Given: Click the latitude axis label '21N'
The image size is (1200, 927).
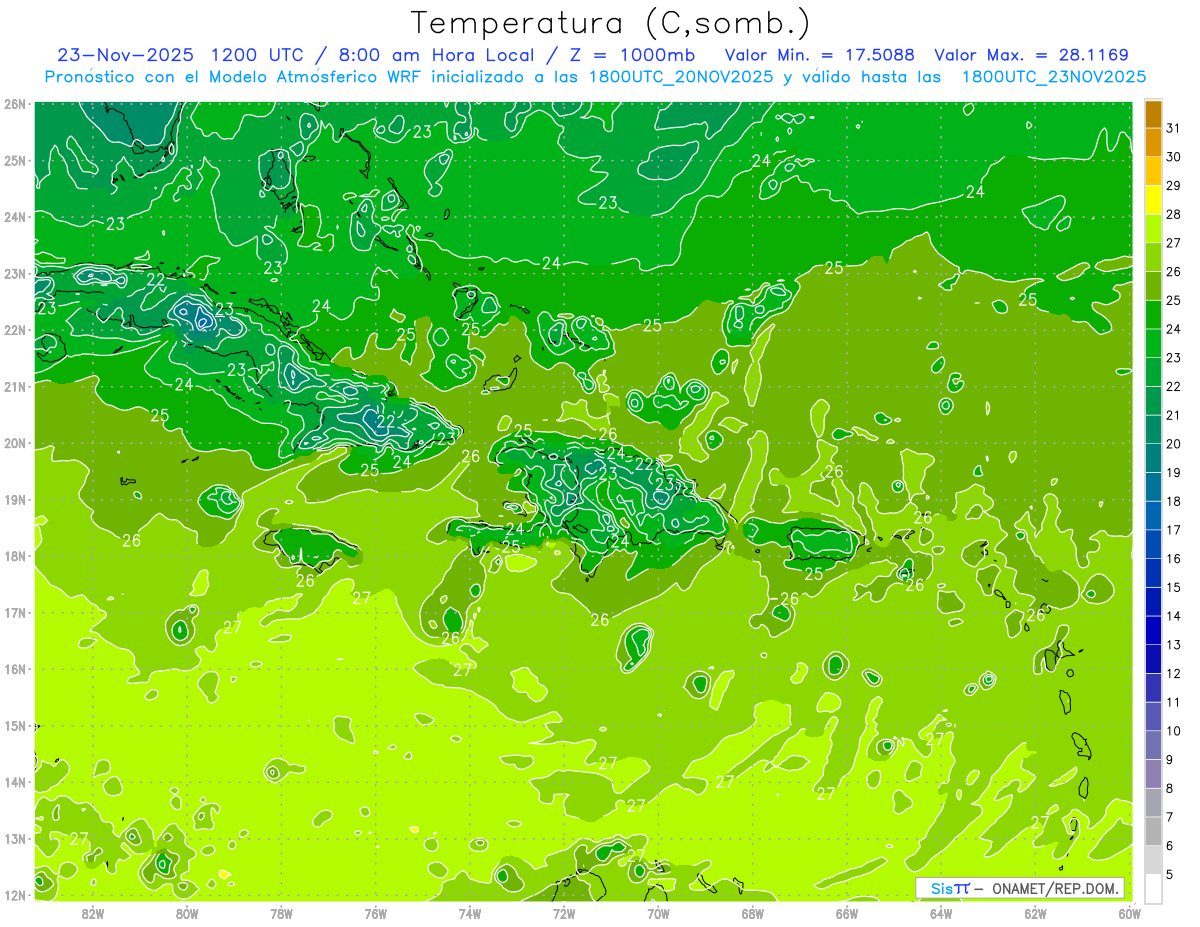Looking at the screenshot, I should pos(15,386).
